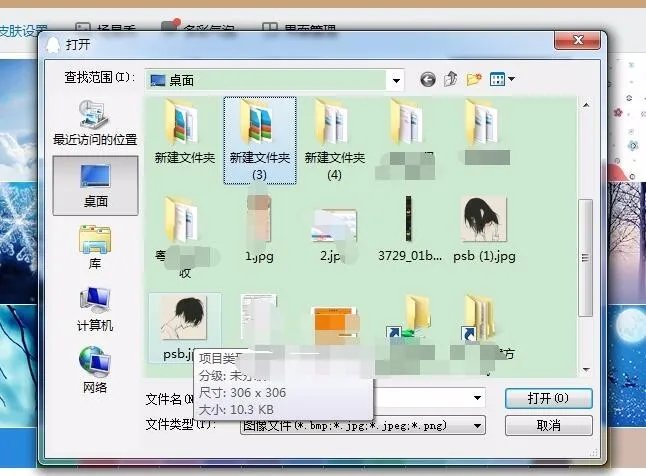Click the file list scrollbar thumb

point(585,258)
